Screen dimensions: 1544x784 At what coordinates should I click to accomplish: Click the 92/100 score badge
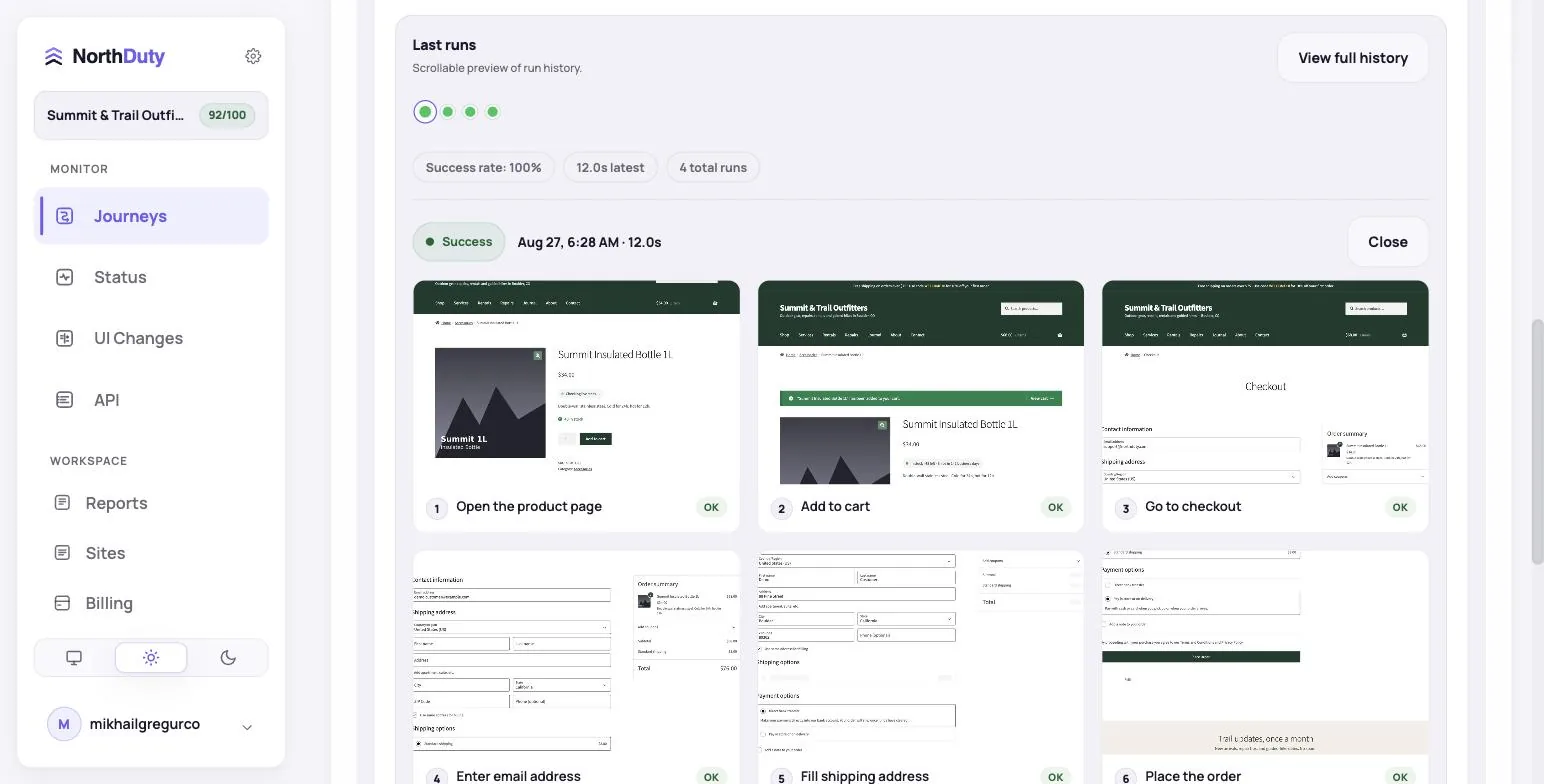pos(227,115)
